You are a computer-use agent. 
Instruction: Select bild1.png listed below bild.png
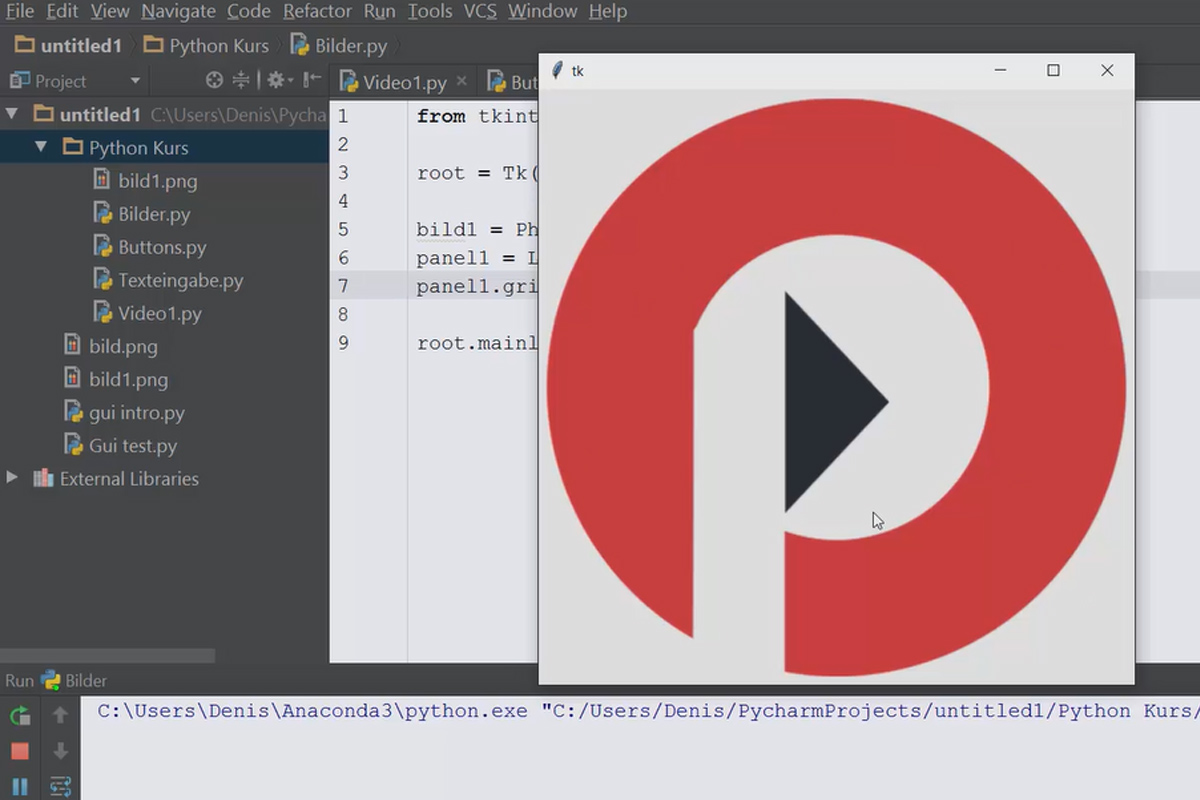(115, 379)
